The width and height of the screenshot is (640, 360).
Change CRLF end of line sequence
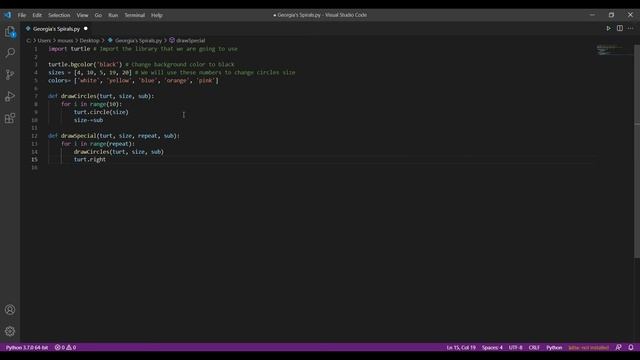[534, 347]
